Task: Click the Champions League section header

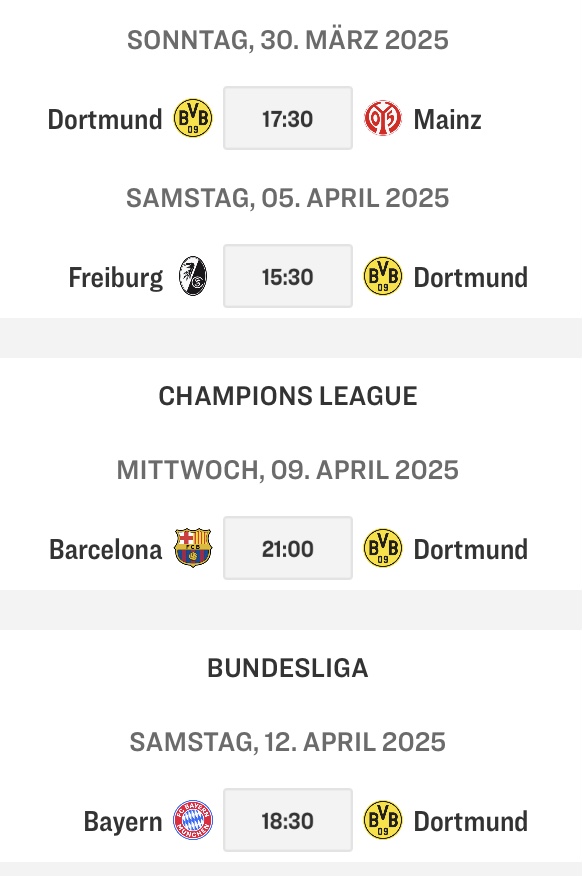Action: 289,396
